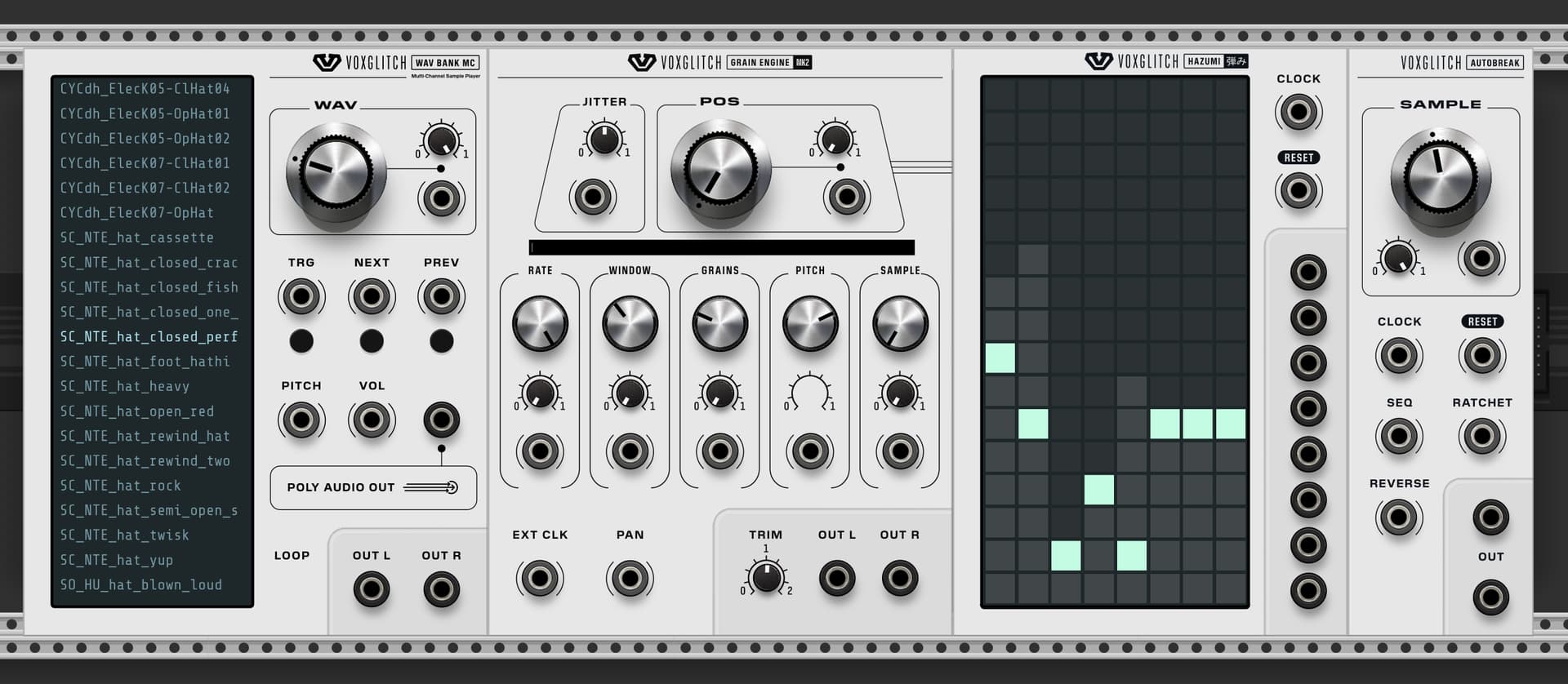Click the large WAV selection knob

pos(336,173)
